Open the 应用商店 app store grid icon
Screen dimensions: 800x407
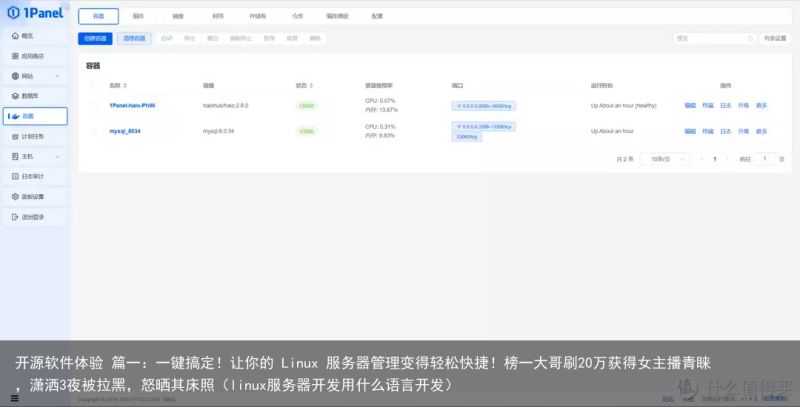(x=15, y=56)
